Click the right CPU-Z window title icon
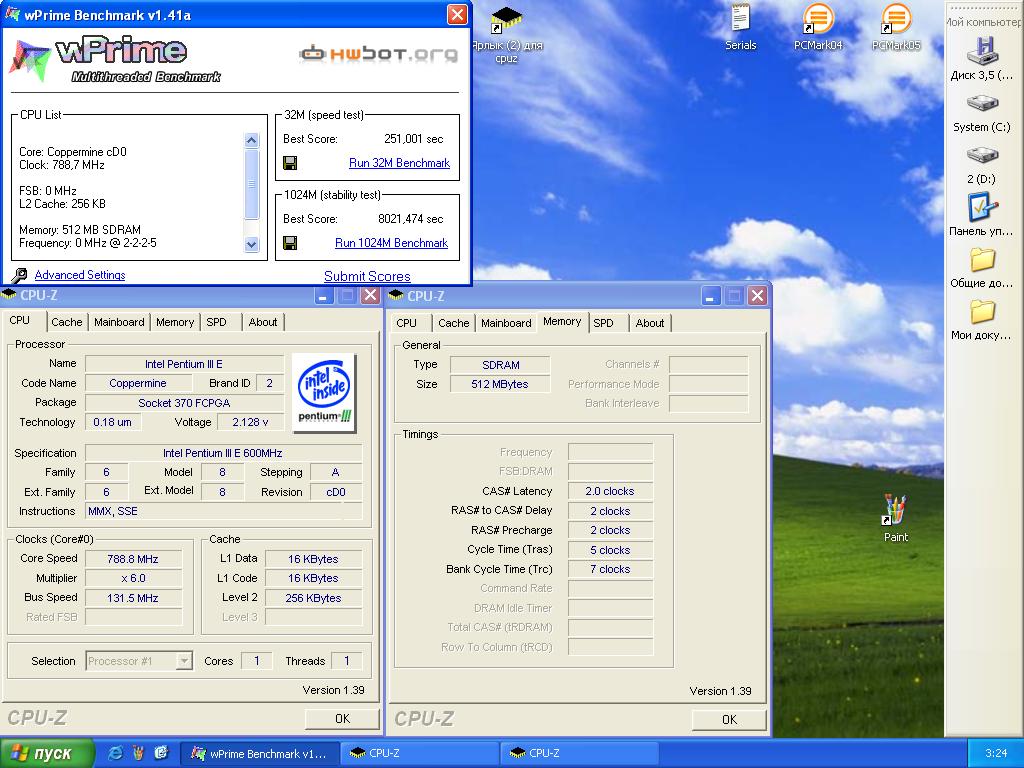Viewport: 1024px width, 768px height. (x=396, y=296)
